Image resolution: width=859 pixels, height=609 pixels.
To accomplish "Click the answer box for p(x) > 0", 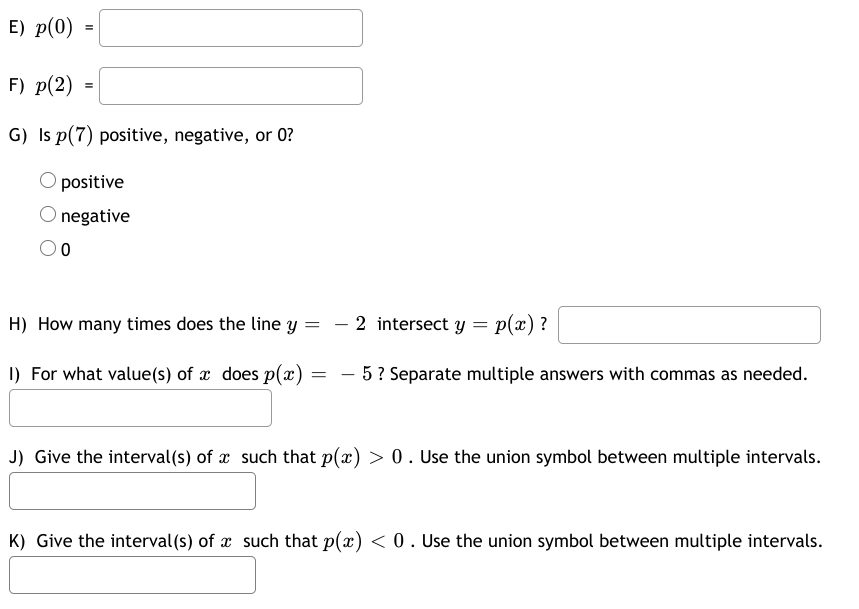I will pos(133,491).
